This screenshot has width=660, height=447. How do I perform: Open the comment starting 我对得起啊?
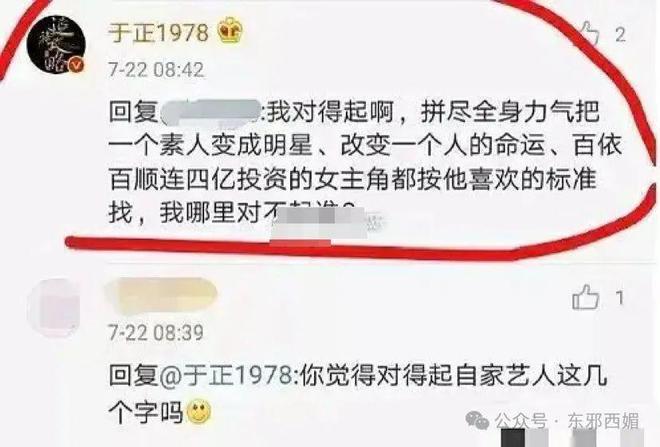click(x=365, y=162)
